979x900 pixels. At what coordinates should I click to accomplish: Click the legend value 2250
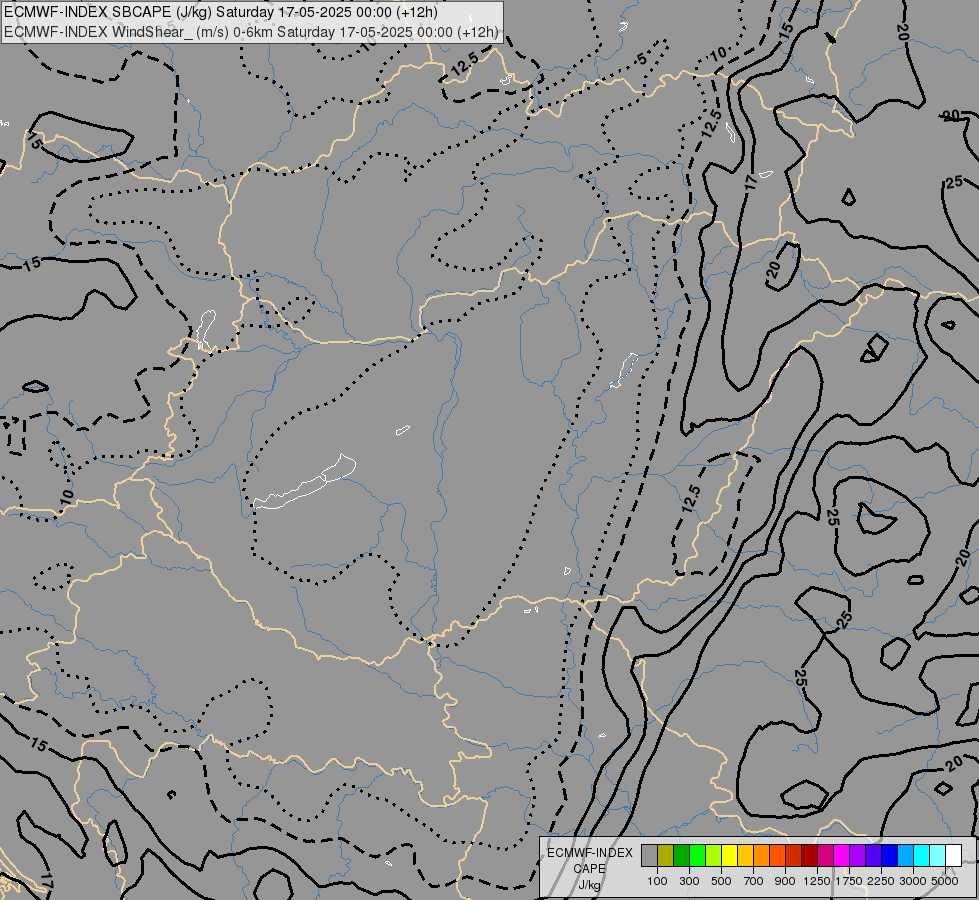coord(881,881)
